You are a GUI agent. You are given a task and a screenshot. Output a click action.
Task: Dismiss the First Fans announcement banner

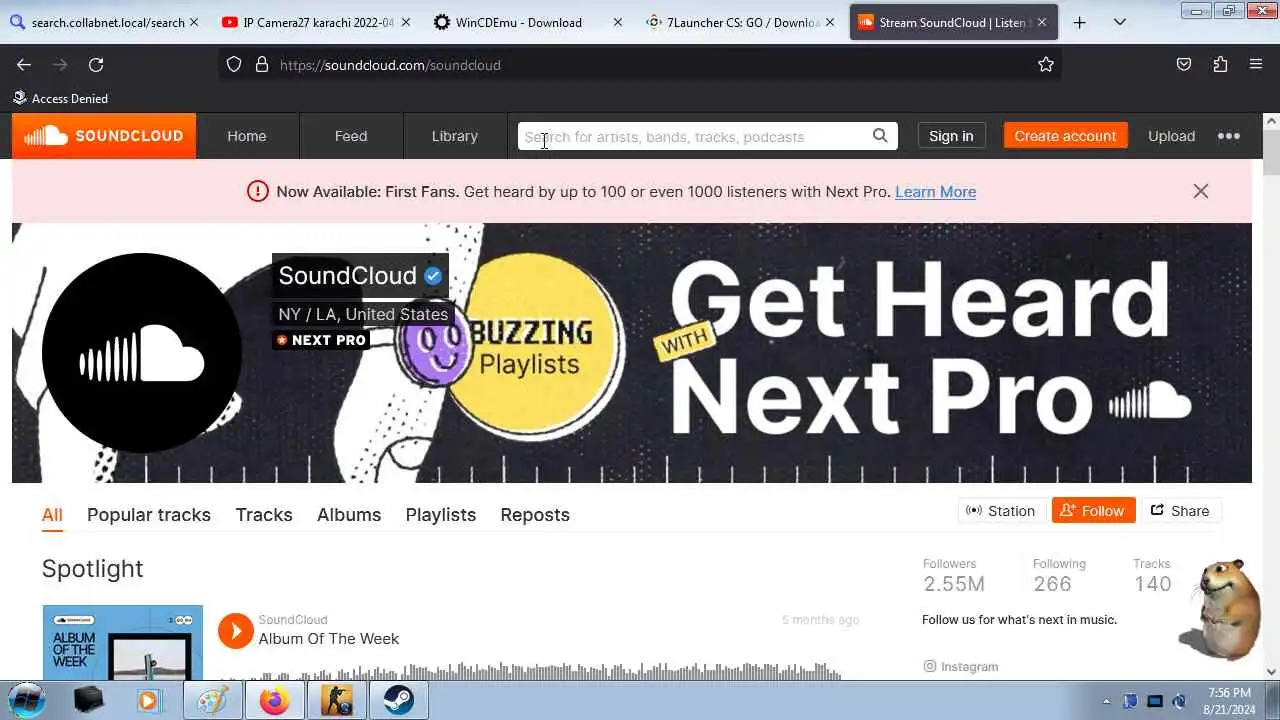1201,191
